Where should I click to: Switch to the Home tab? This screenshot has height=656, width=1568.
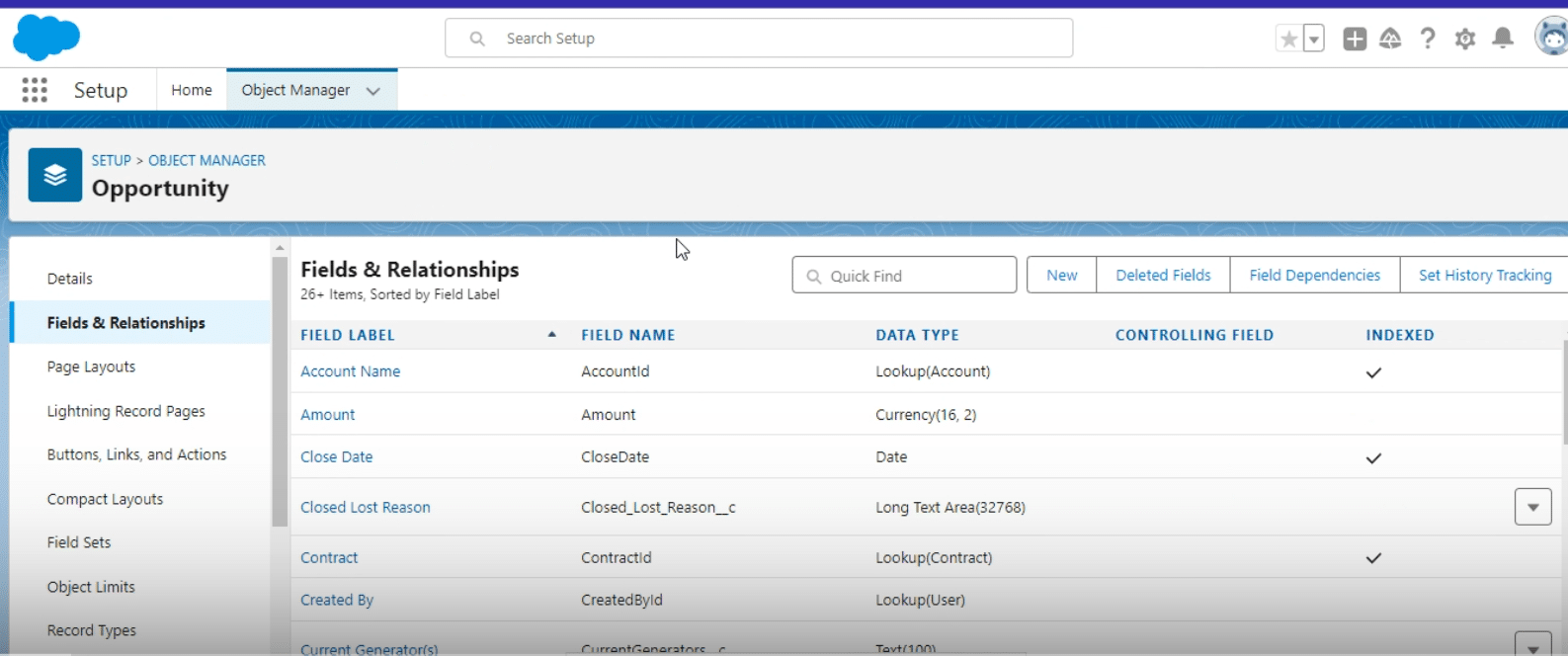point(191,90)
